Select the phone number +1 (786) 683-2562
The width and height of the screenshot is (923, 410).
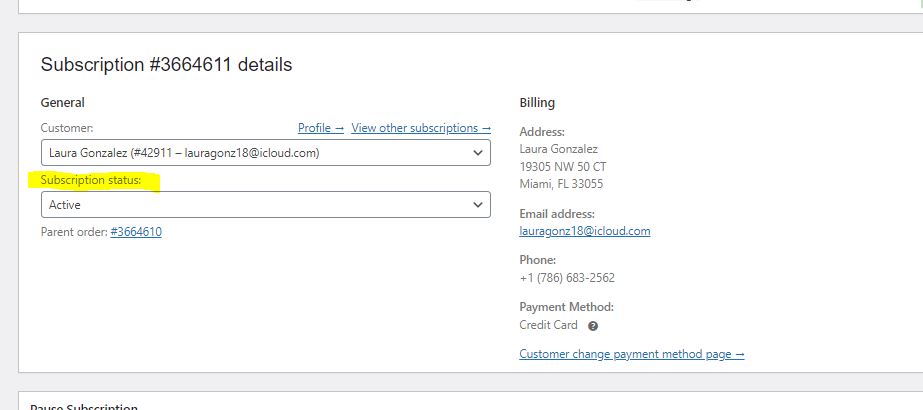[x=567, y=278]
